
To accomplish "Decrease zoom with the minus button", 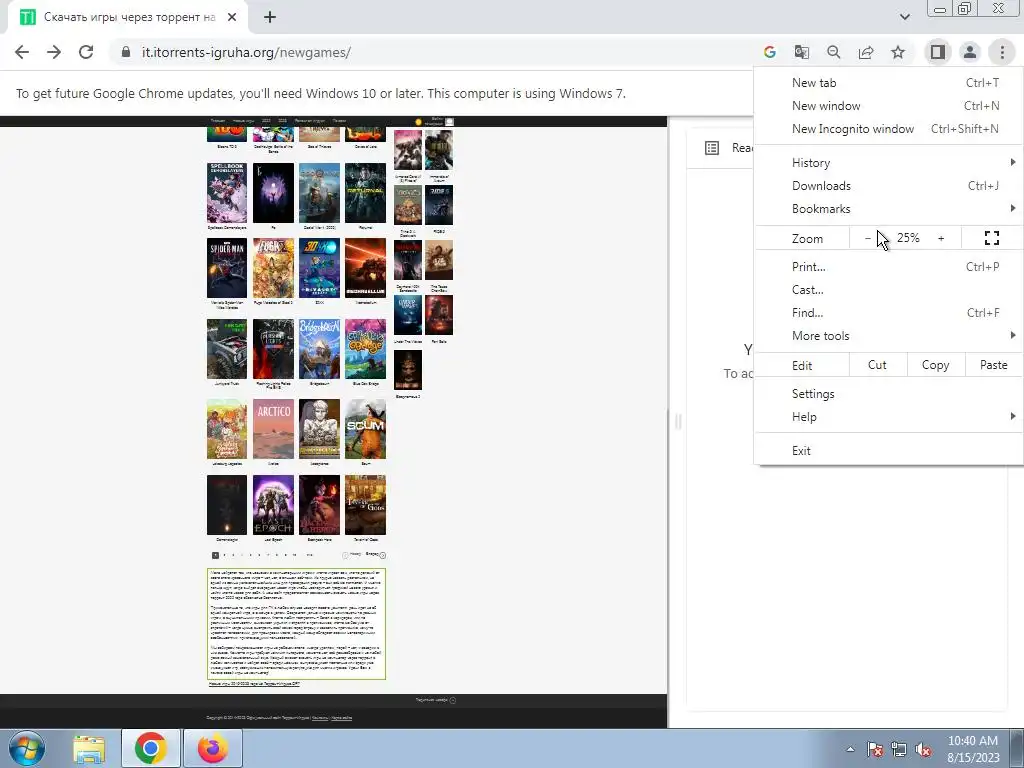I will [867, 238].
